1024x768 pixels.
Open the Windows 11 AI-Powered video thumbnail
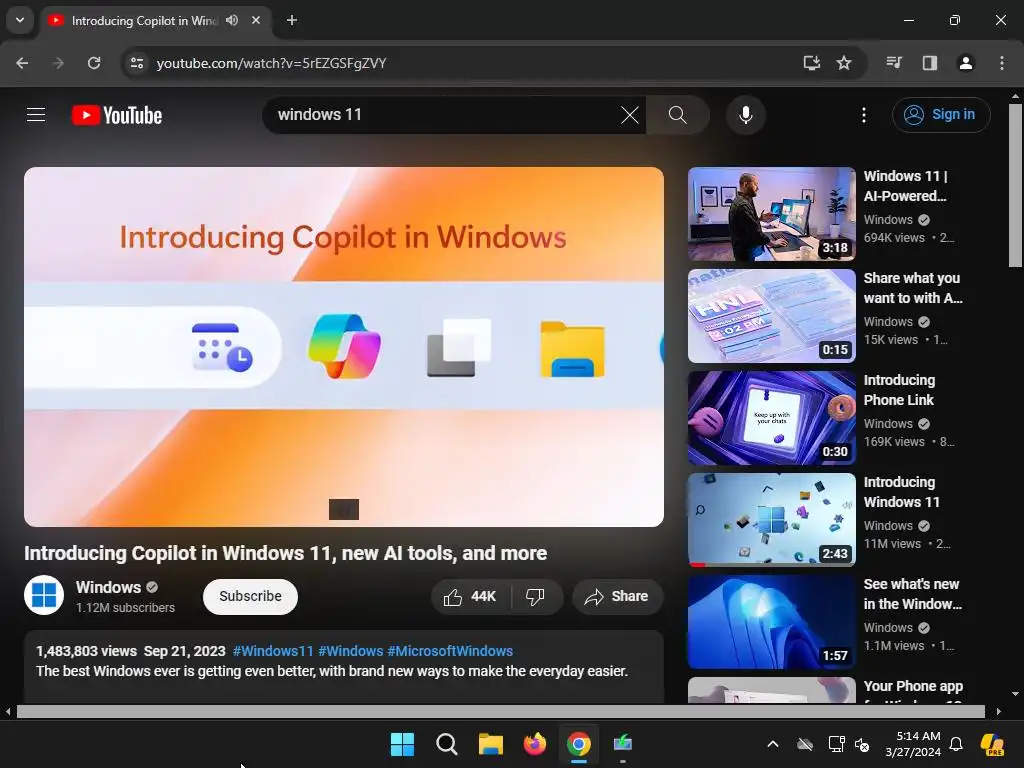pos(771,214)
